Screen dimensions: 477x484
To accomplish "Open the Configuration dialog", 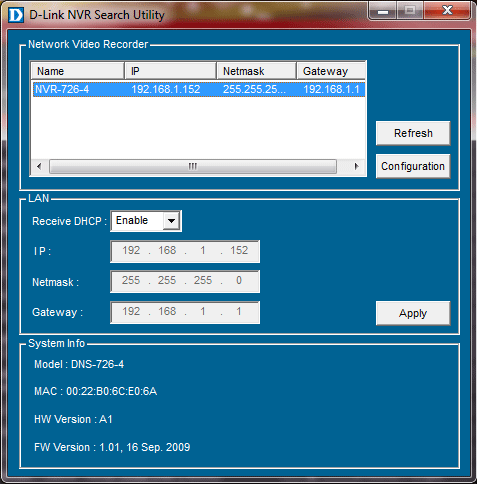I will pos(413,166).
